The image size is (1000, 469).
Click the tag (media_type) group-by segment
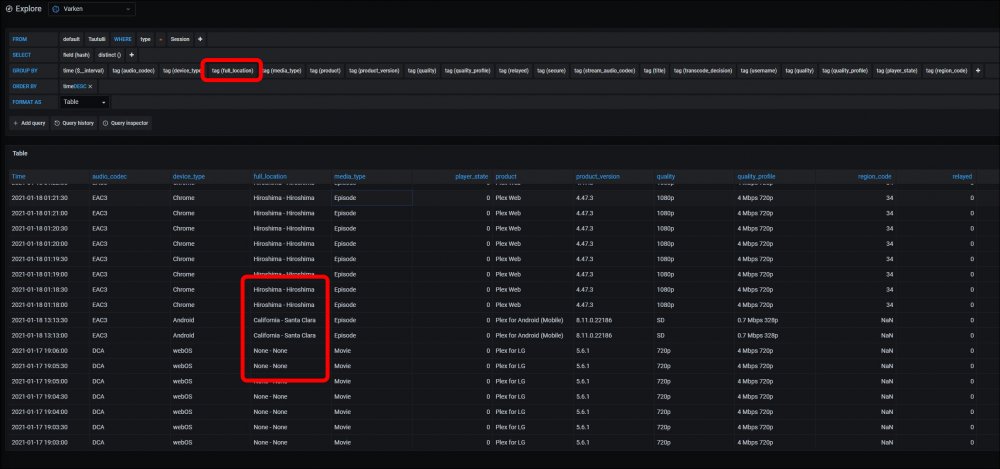282,71
